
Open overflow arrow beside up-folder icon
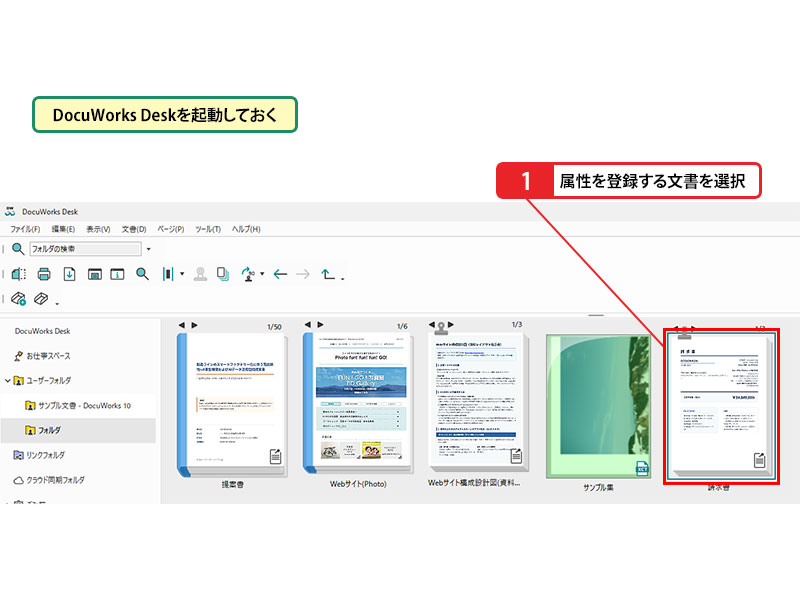(342, 279)
